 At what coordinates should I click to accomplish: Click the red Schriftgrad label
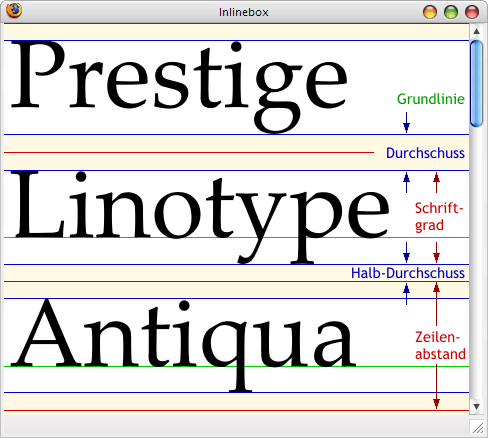coord(439,217)
